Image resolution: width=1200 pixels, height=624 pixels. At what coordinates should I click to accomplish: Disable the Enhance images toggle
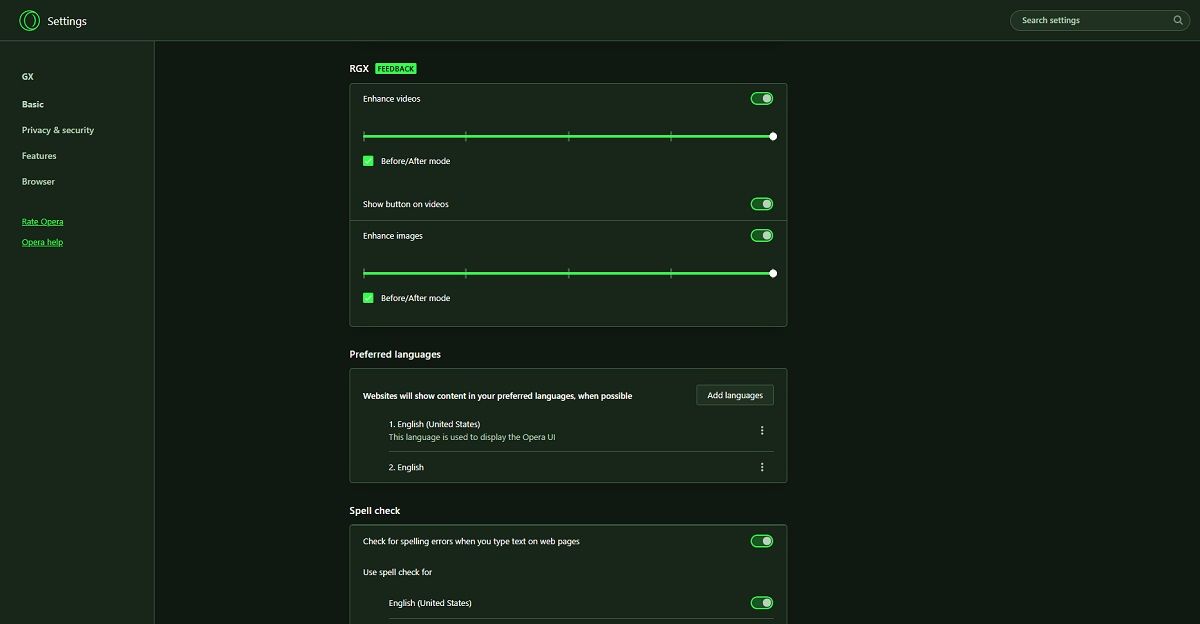[761, 235]
